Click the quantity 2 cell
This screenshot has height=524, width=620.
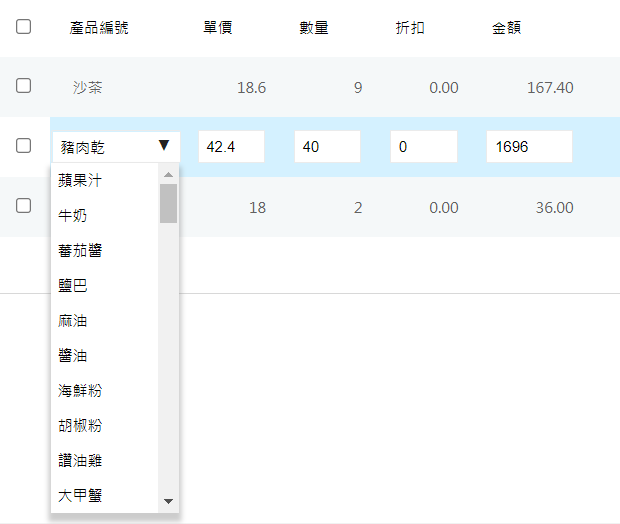click(x=358, y=208)
